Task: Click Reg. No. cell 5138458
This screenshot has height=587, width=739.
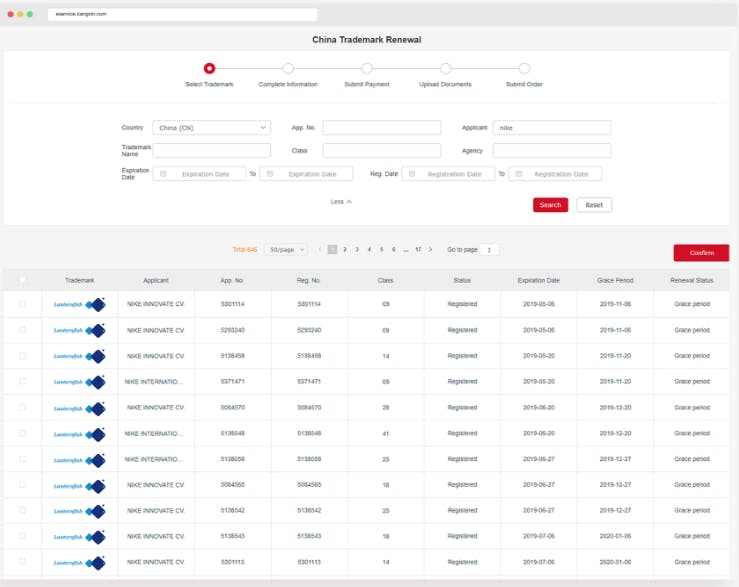Action: click(309, 356)
